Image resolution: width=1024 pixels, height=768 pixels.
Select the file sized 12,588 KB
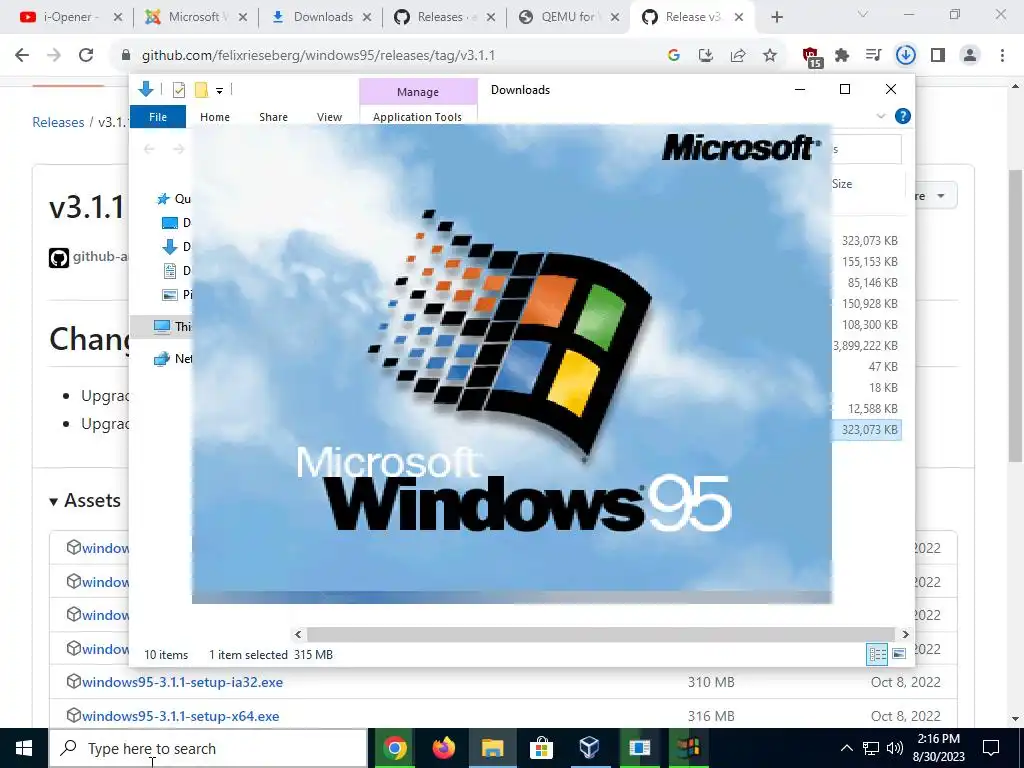872,409
